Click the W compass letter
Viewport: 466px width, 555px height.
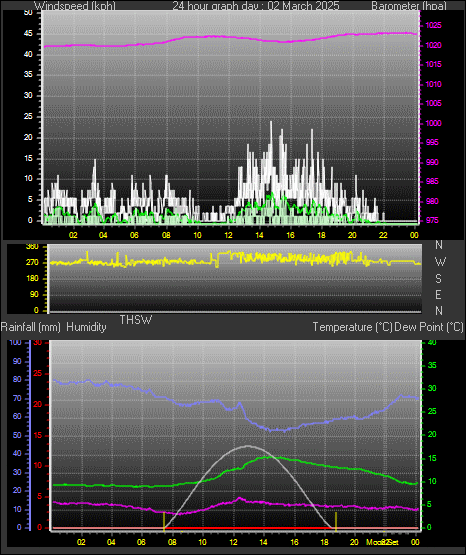coord(440,262)
